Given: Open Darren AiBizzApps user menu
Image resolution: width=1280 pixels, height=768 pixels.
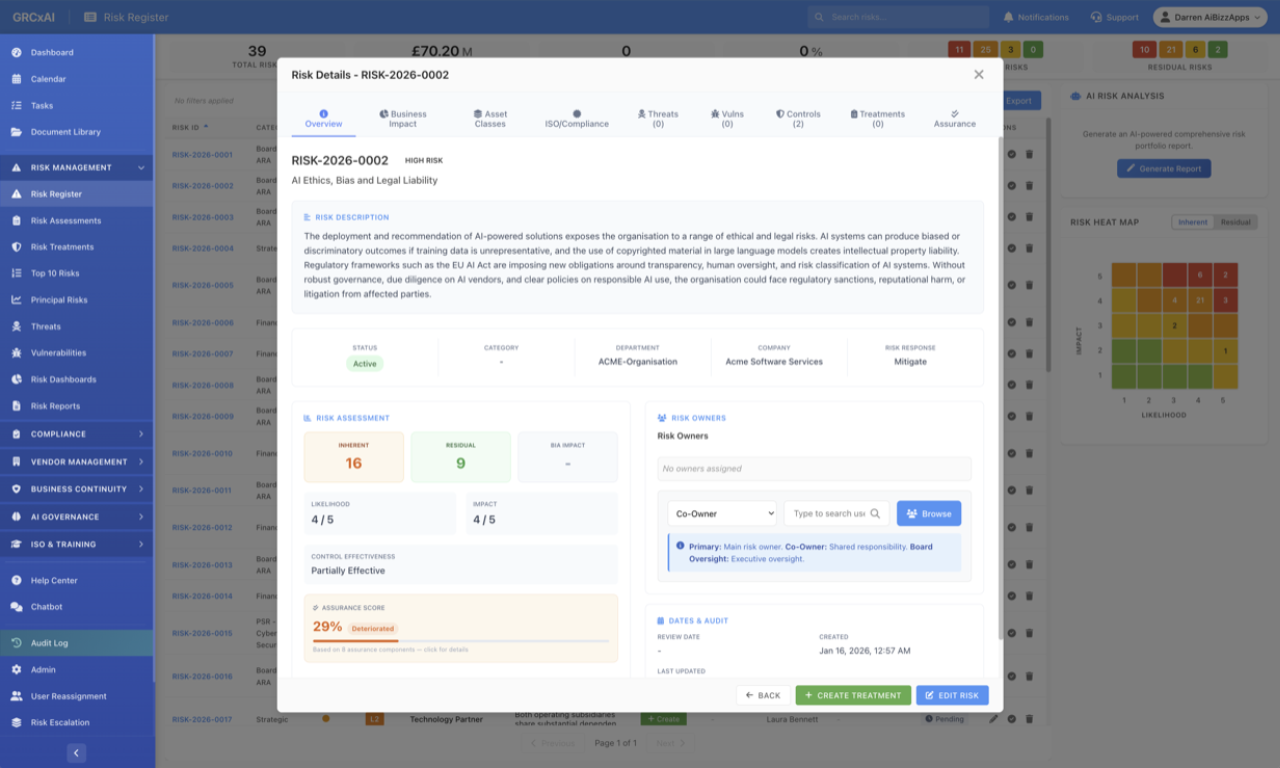Looking at the screenshot, I should (x=1208, y=17).
